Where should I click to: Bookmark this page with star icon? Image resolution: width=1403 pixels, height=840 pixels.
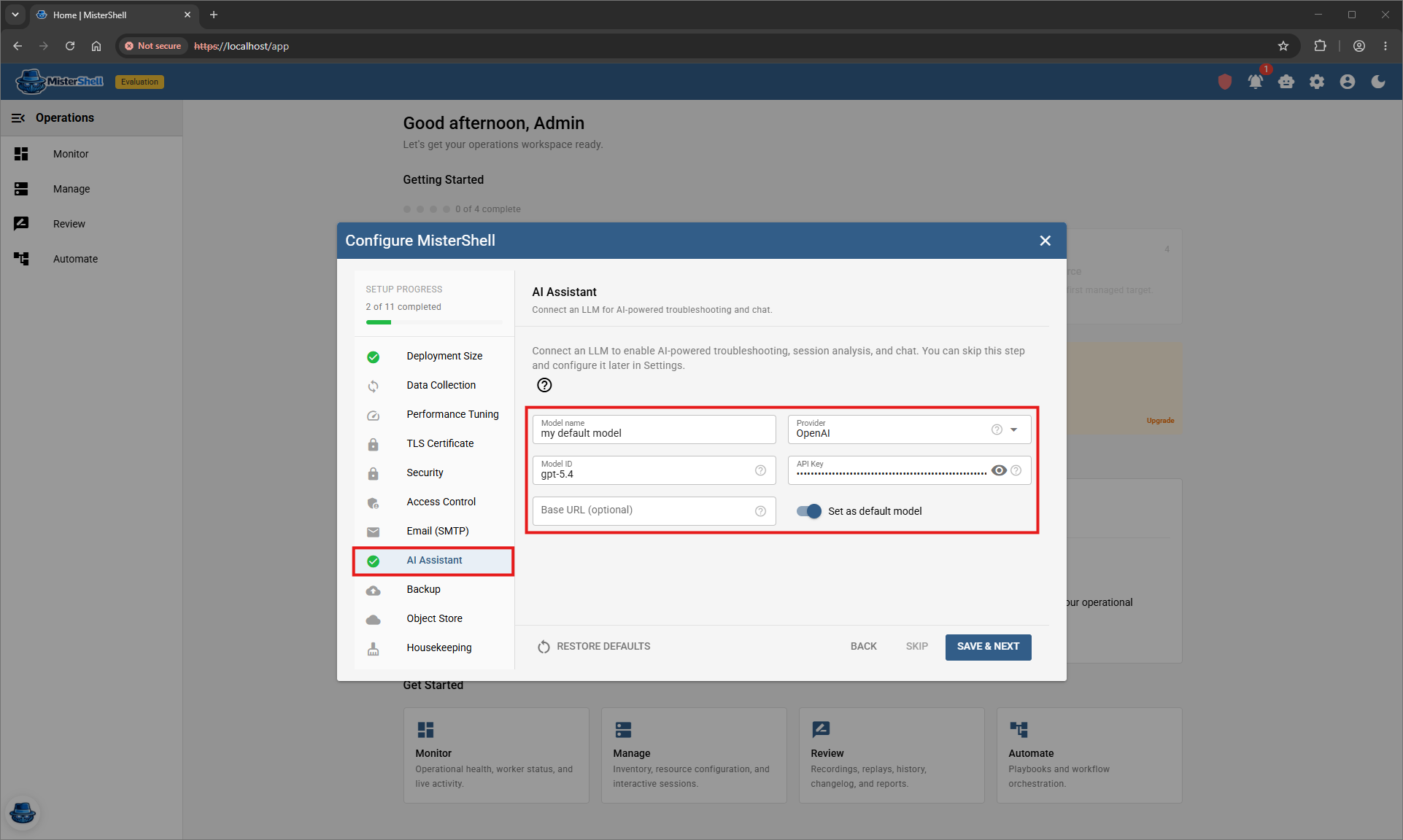coord(1283,46)
